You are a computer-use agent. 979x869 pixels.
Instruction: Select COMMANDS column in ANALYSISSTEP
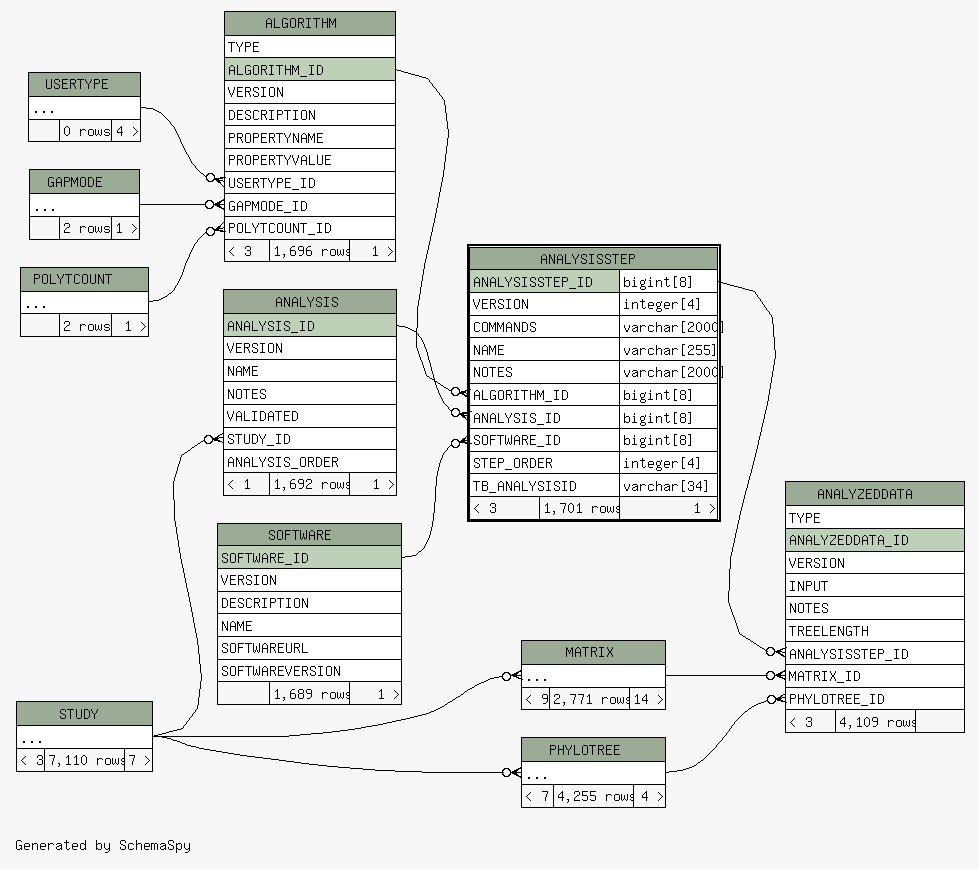[544, 326]
